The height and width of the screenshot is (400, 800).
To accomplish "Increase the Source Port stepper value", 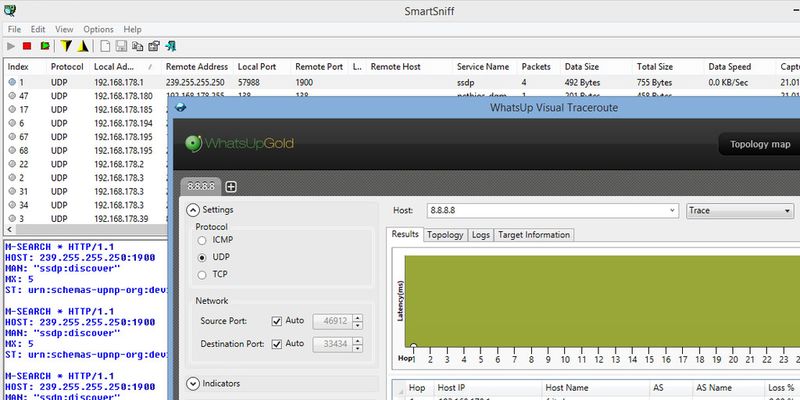I will 358,317.
